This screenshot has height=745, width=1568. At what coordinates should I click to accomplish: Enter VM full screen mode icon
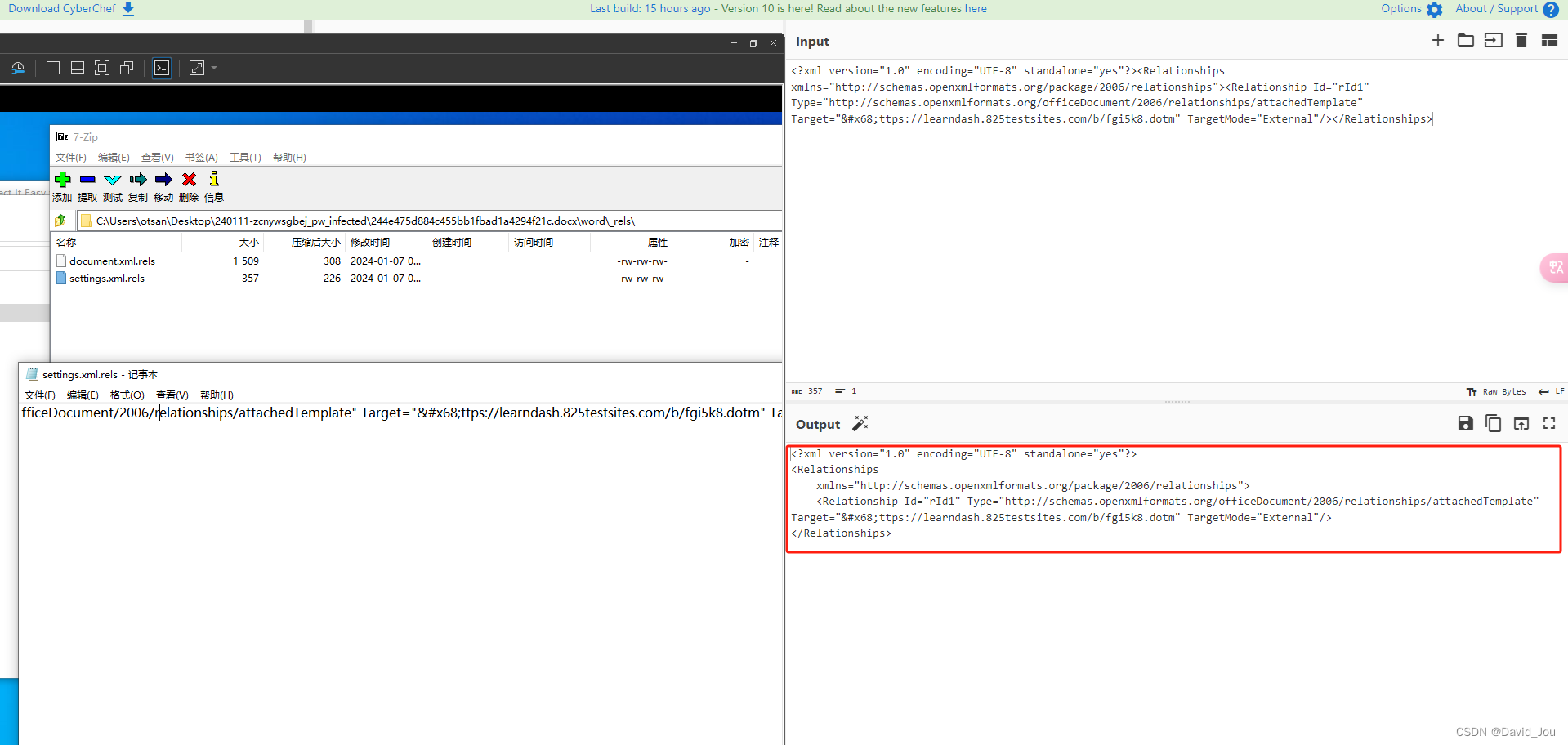click(x=102, y=68)
